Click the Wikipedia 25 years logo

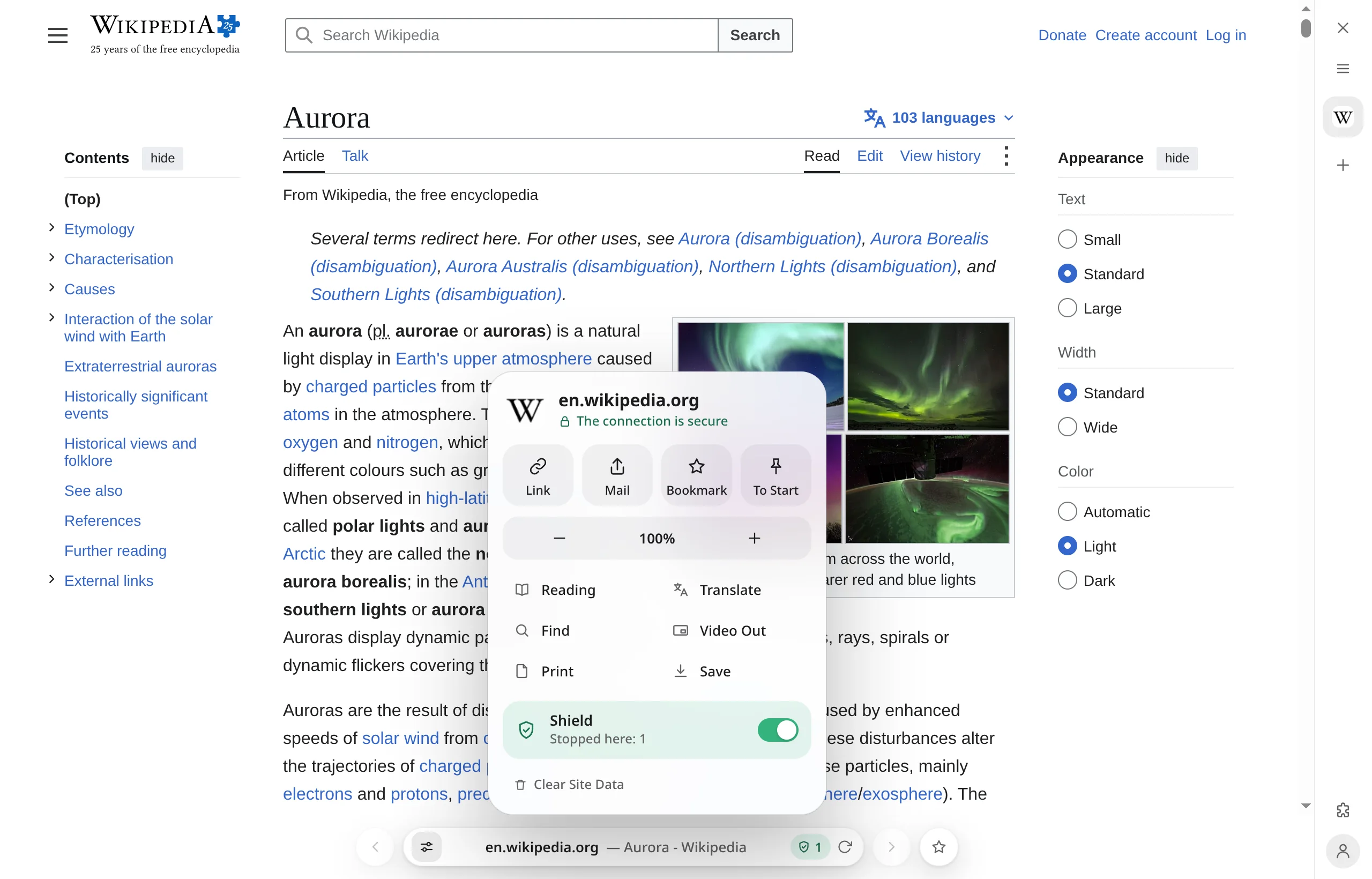pyautogui.click(x=165, y=34)
